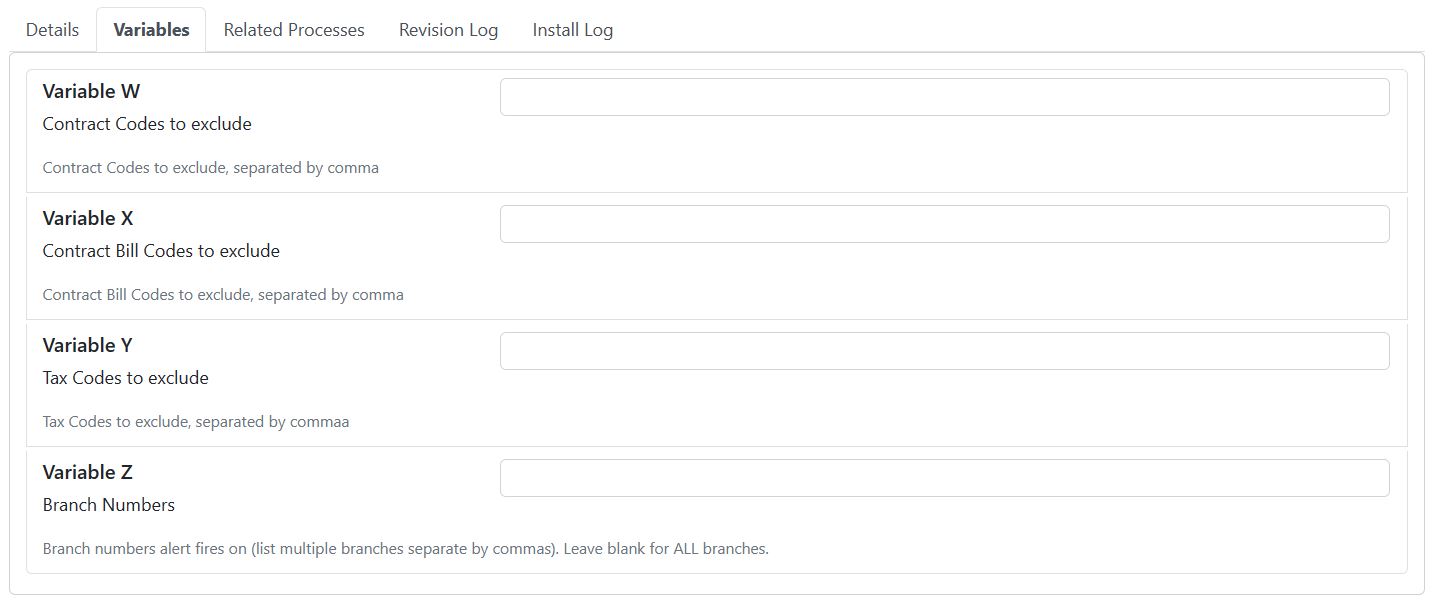This screenshot has width=1441, height=612.
Task: Click the Contract Bill Codes comma hint text
Action: 223,295
